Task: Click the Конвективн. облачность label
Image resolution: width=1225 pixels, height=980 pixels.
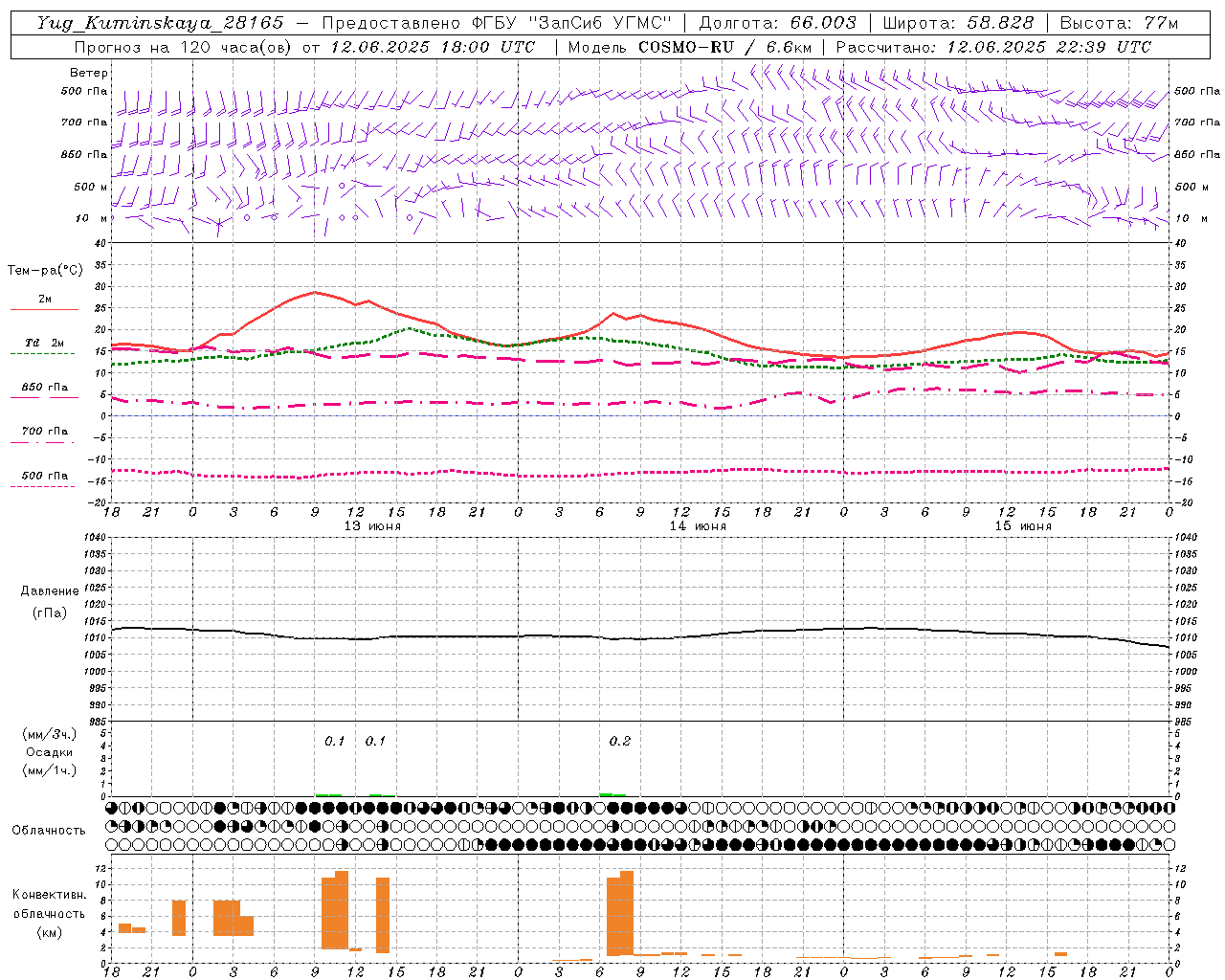Action: [49, 903]
